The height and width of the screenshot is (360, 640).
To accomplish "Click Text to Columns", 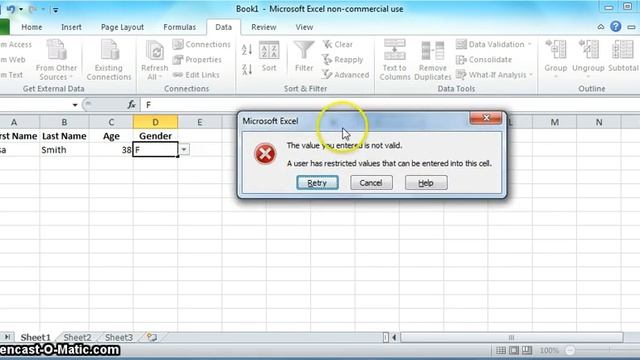I will pos(395,60).
